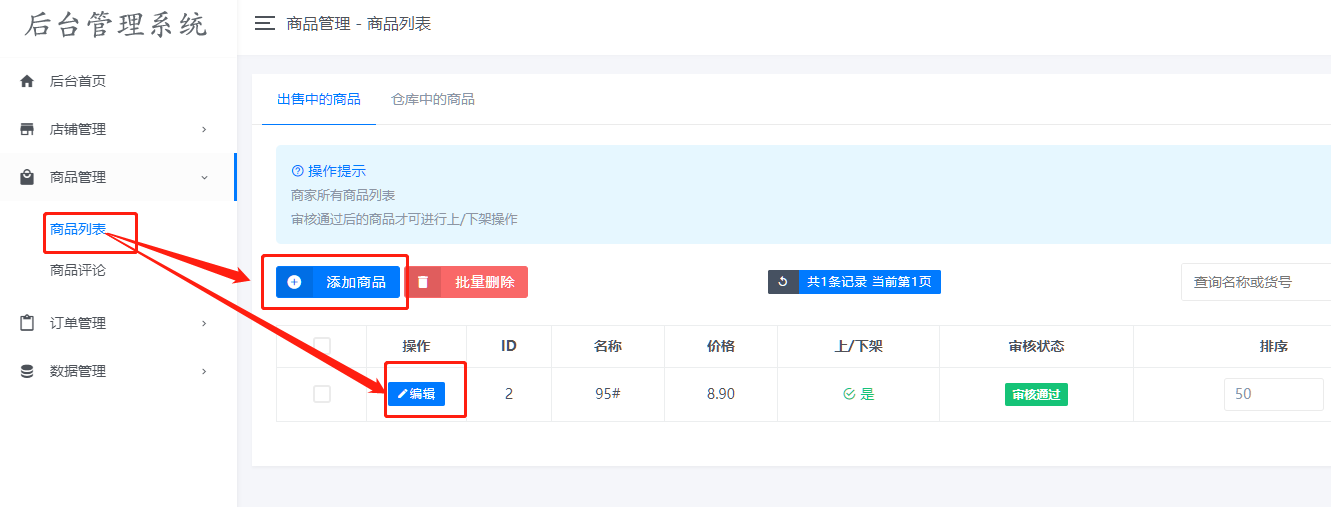Toggle the select-all checkbox in table header
Viewport: 1331px width, 507px height.
[x=322, y=346]
